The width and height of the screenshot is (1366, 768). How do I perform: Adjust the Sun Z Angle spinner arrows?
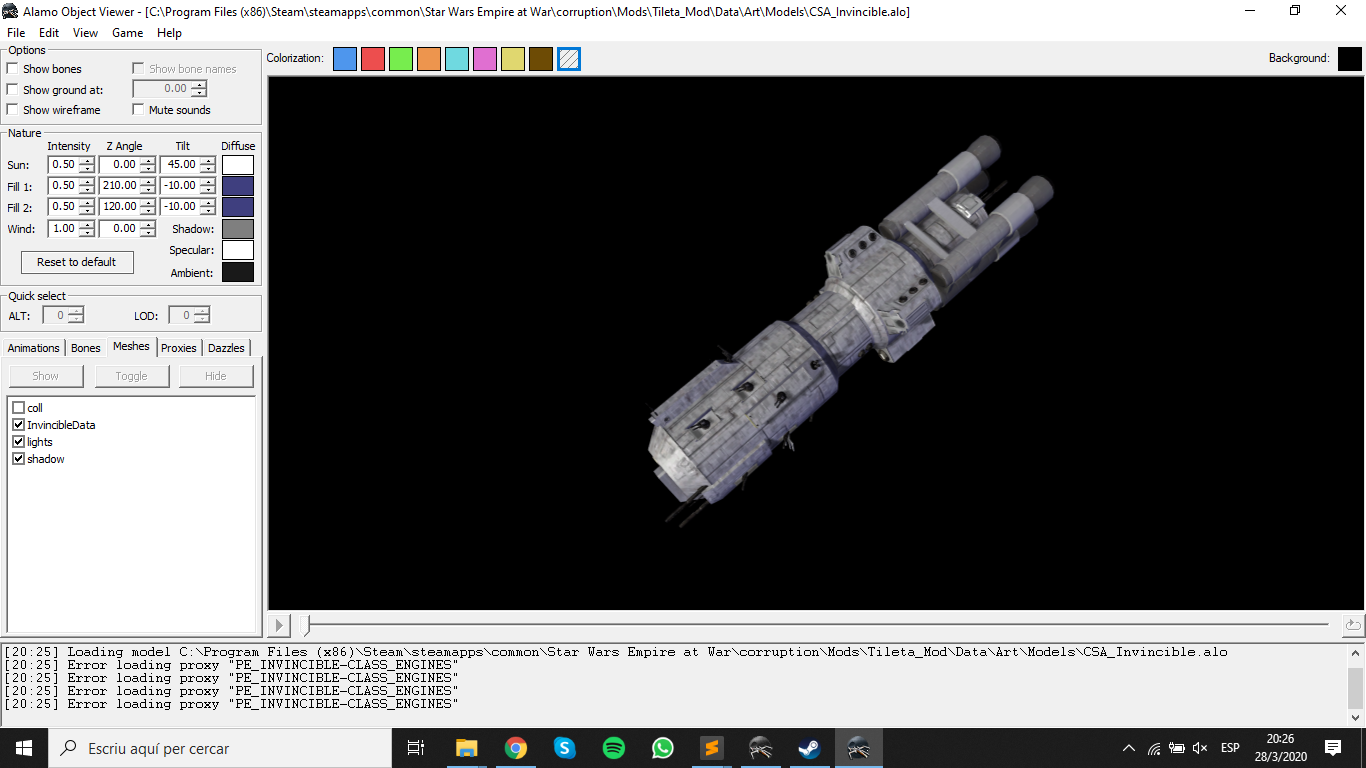point(148,165)
